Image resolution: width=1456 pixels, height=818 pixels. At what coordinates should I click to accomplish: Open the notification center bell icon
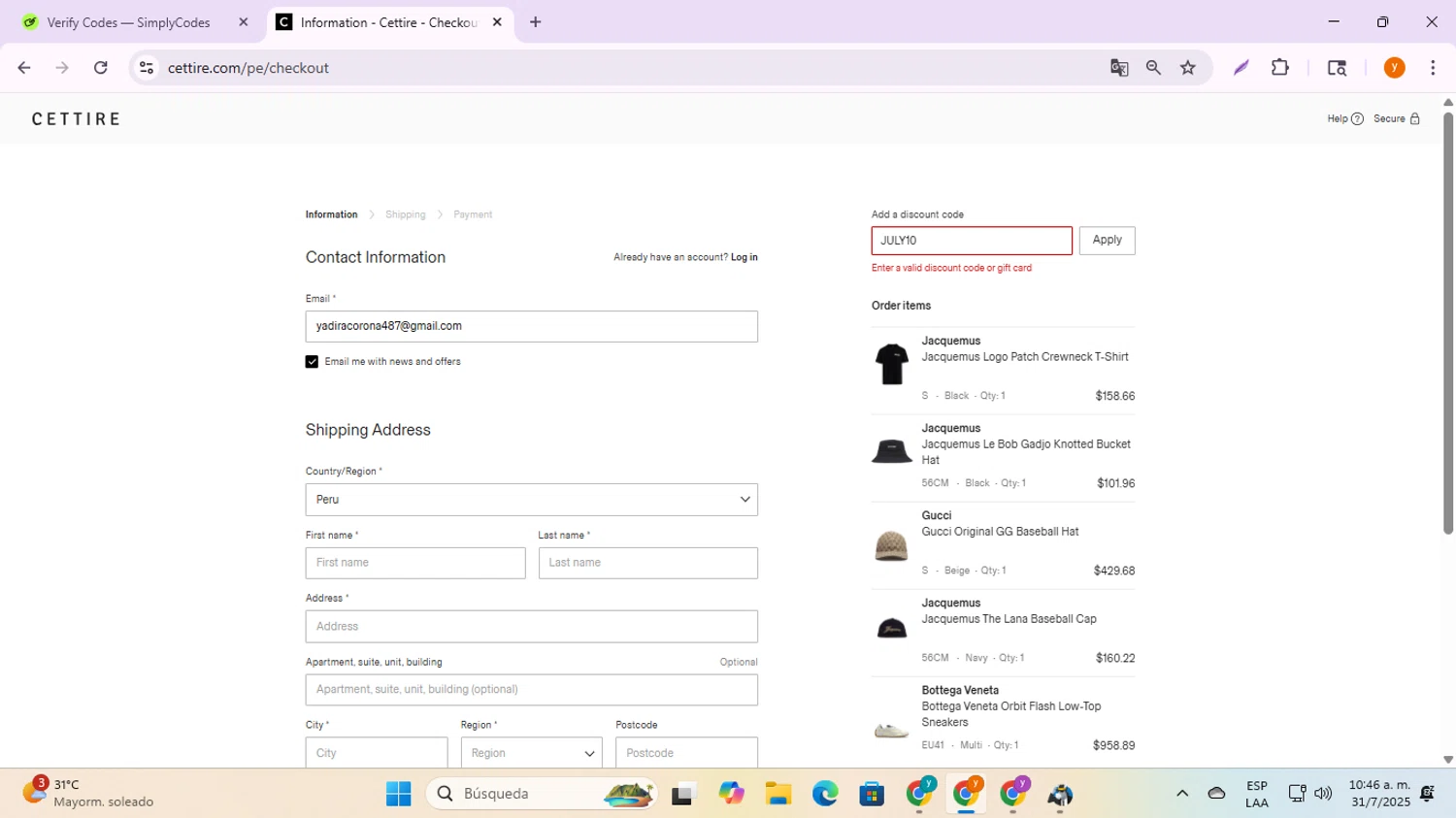pos(1427,794)
